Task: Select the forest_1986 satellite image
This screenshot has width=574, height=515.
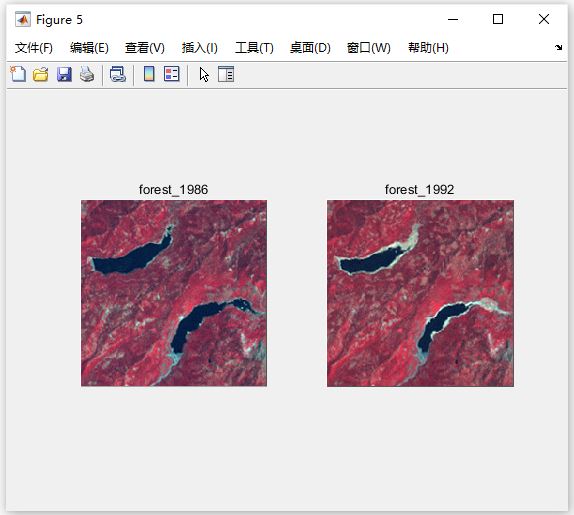Action: (174, 293)
